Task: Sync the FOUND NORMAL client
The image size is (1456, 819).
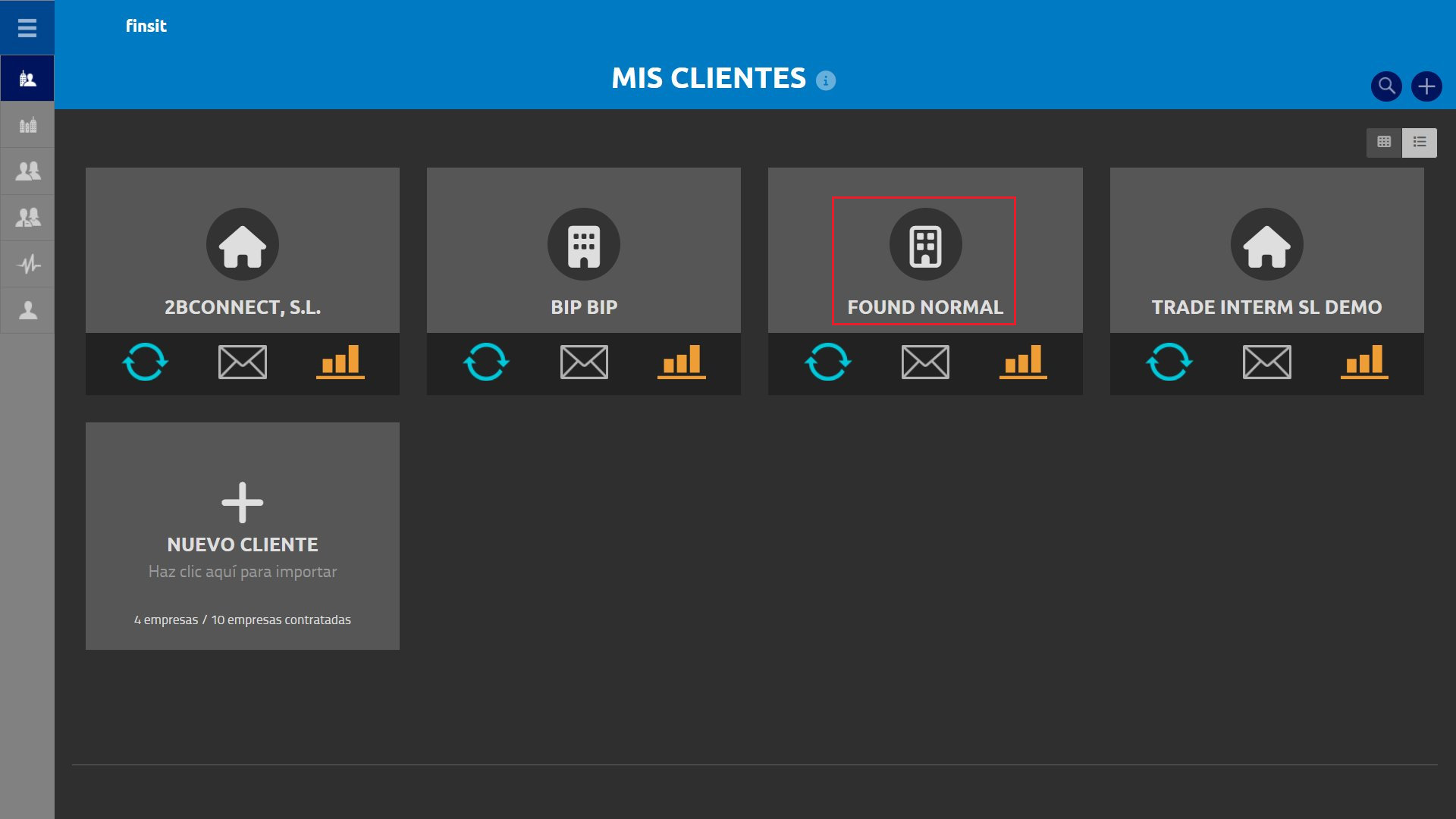Action: point(827,362)
